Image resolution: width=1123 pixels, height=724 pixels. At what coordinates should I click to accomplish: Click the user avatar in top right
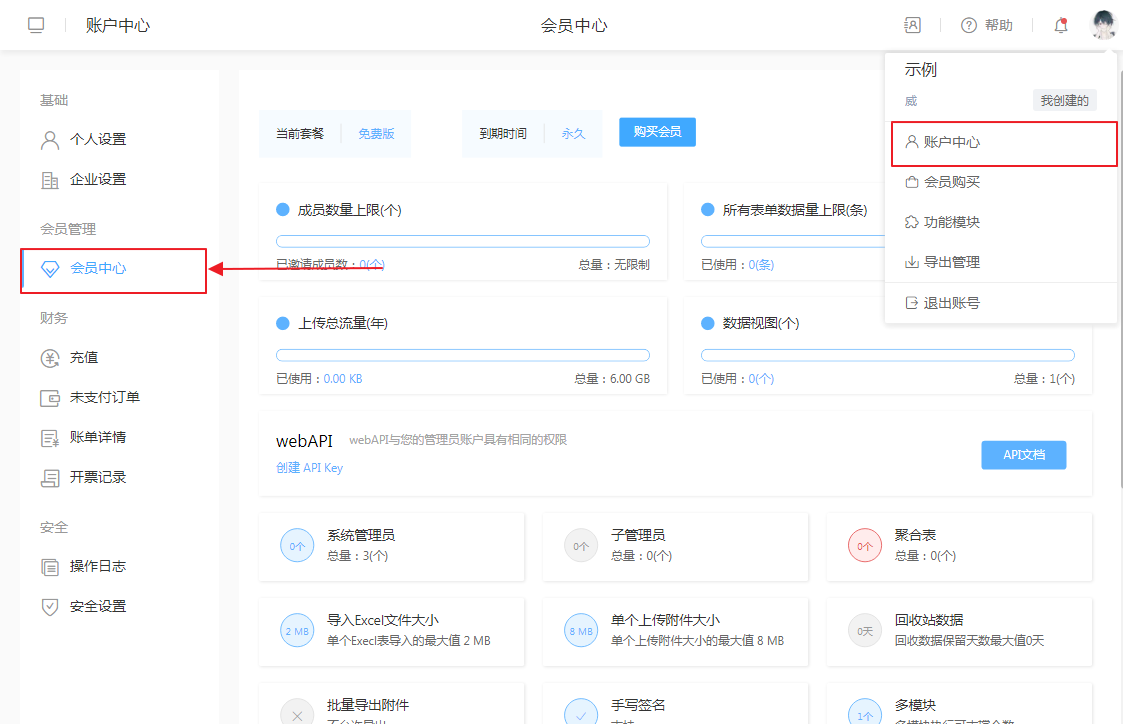[1103, 25]
